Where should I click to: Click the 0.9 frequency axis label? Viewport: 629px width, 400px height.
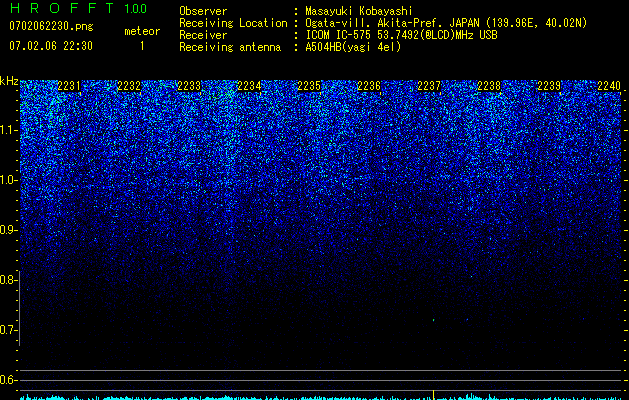click(x=7, y=230)
